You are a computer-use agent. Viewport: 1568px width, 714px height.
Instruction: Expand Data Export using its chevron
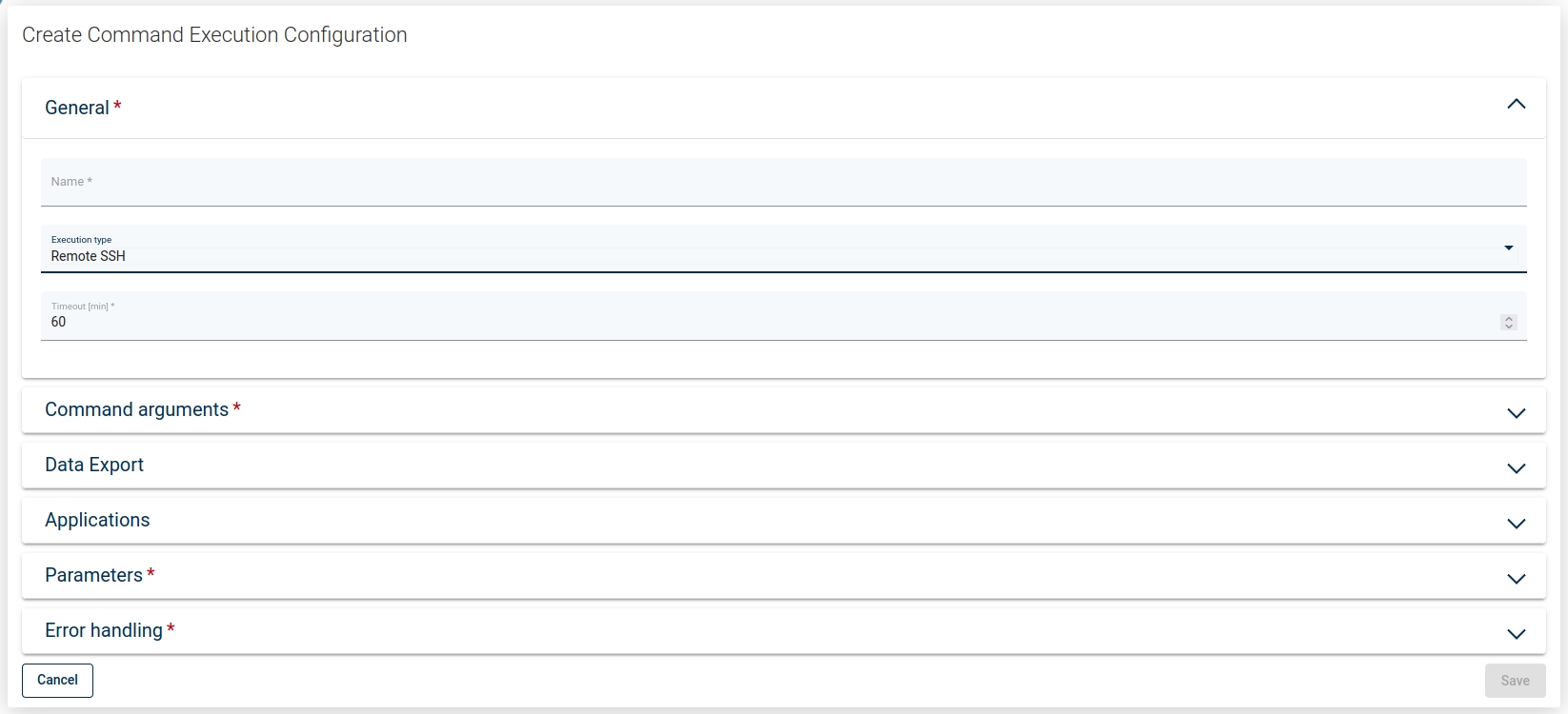click(1516, 468)
